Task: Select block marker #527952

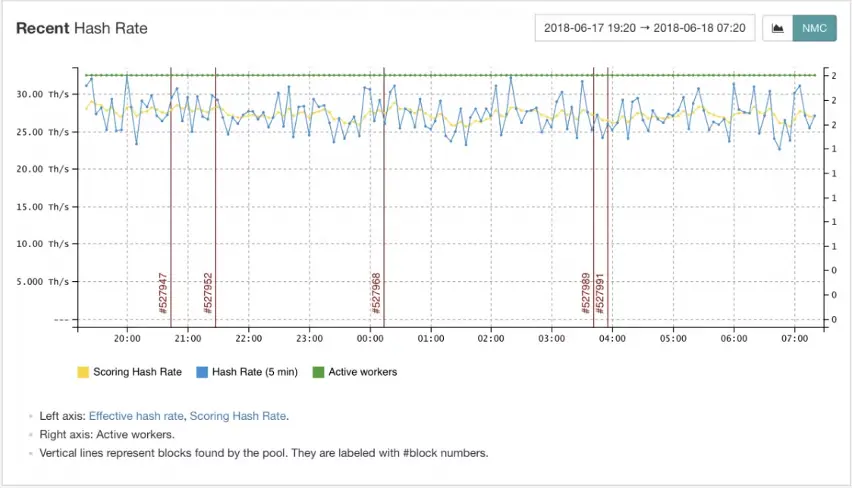Action: (208, 293)
